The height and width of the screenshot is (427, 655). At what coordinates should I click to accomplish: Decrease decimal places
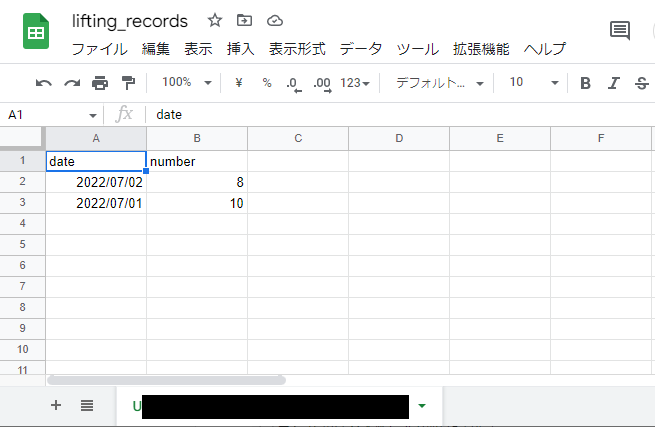pos(294,84)
